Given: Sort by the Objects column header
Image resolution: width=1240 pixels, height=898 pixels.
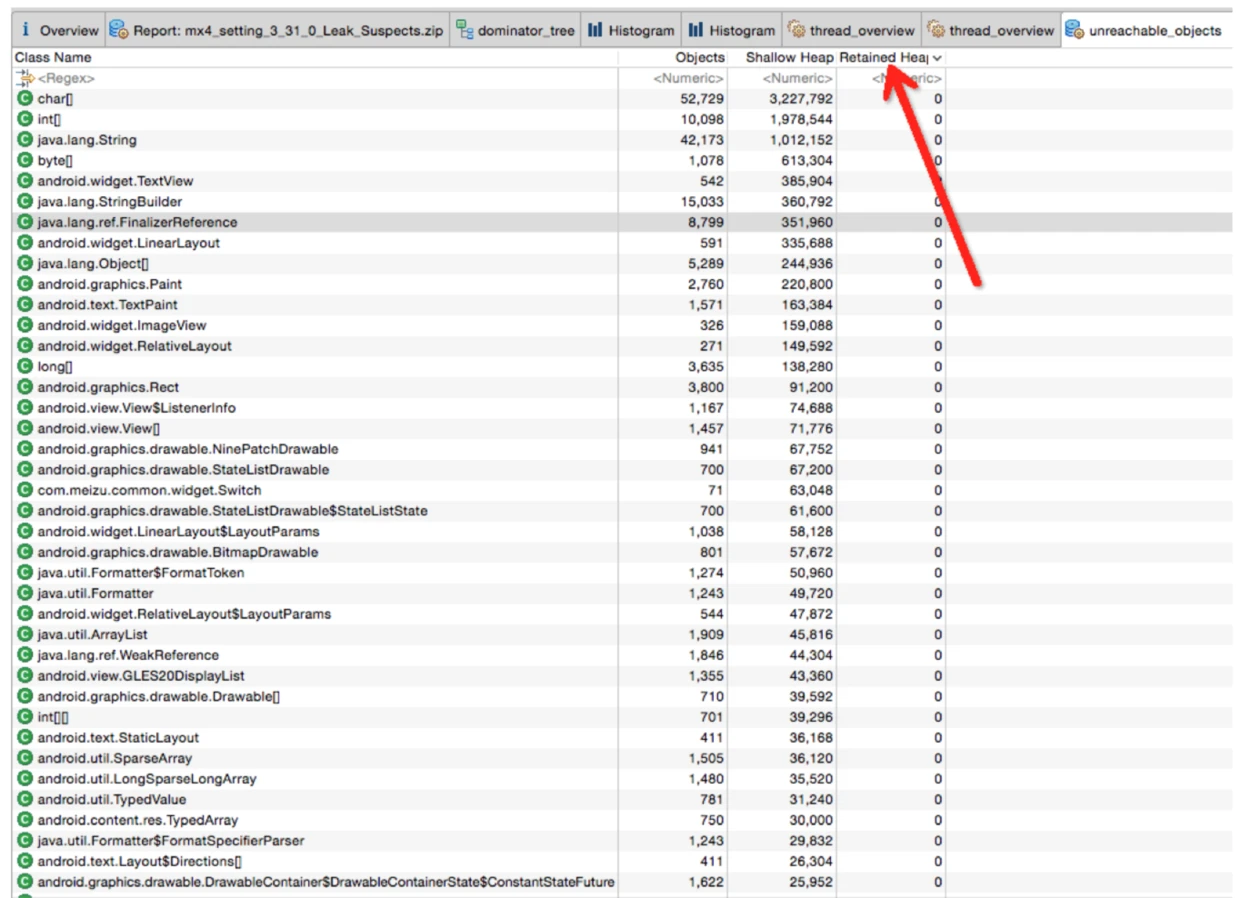Looking at the screenshot, I should (x=699, y=58).
